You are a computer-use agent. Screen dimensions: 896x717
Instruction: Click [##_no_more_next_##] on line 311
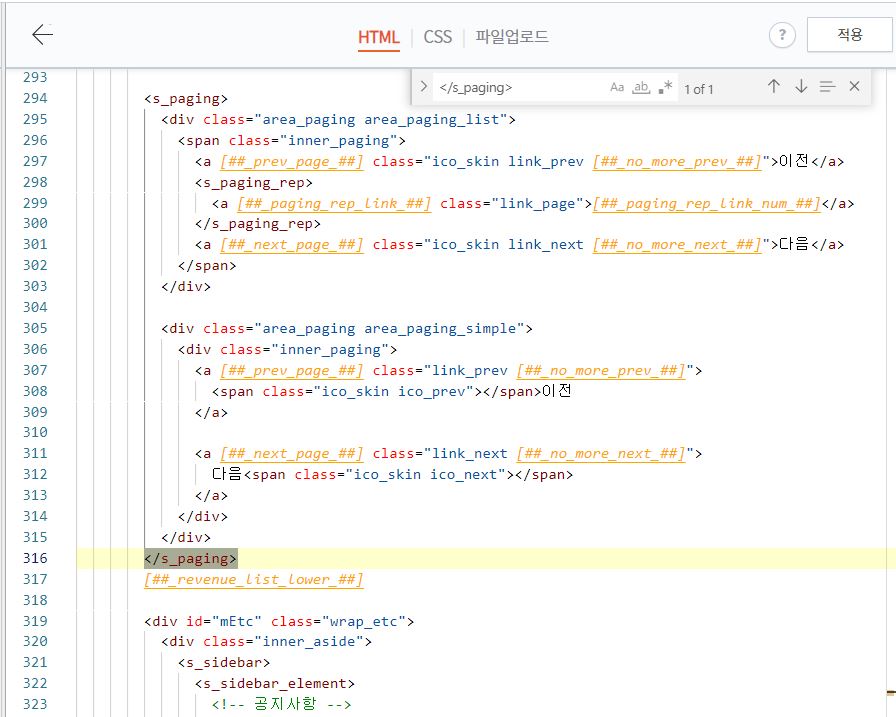[601, 454]
